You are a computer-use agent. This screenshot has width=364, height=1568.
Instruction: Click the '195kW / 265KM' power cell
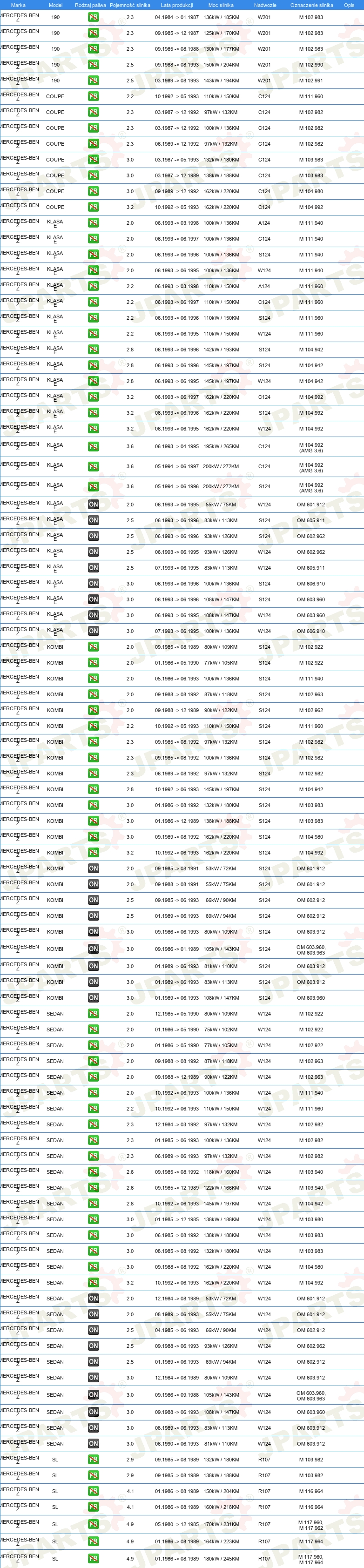click(x=221, y=446)
